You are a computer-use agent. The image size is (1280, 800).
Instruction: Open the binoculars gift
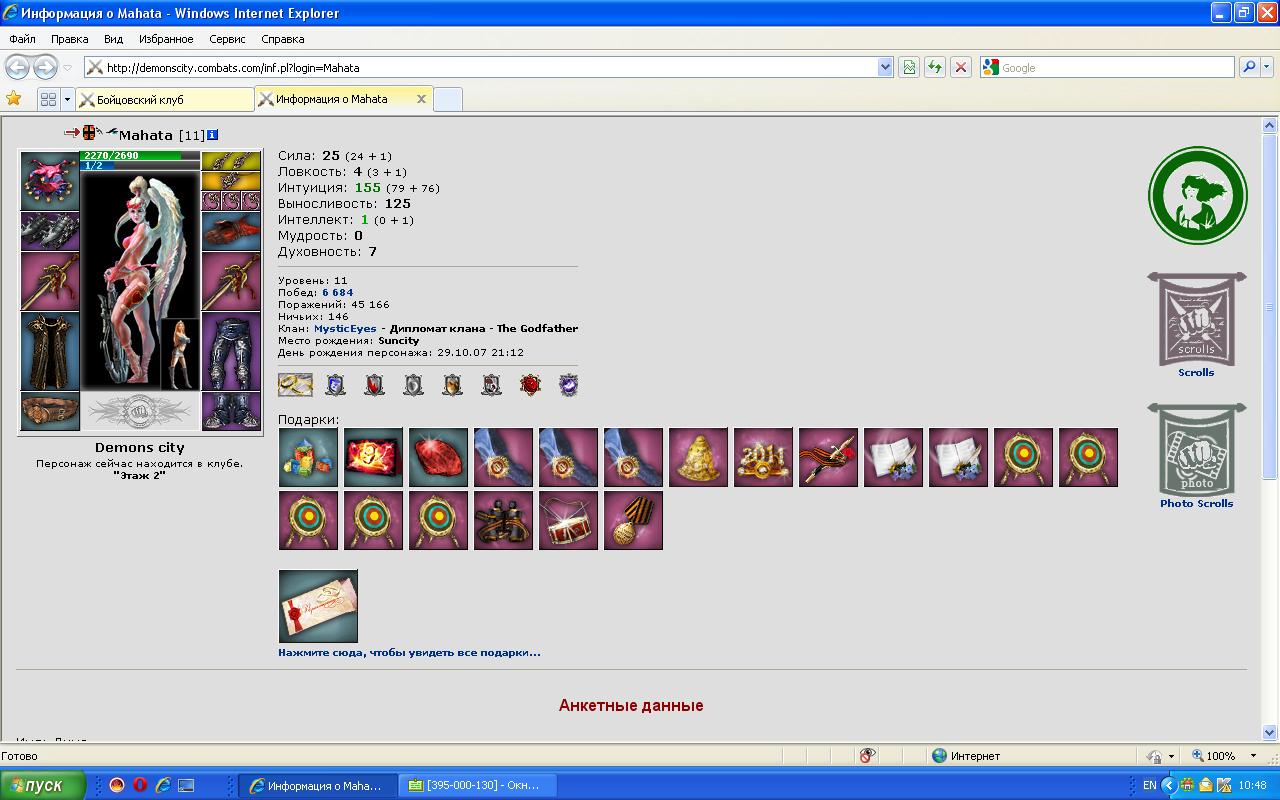point(503,520)
